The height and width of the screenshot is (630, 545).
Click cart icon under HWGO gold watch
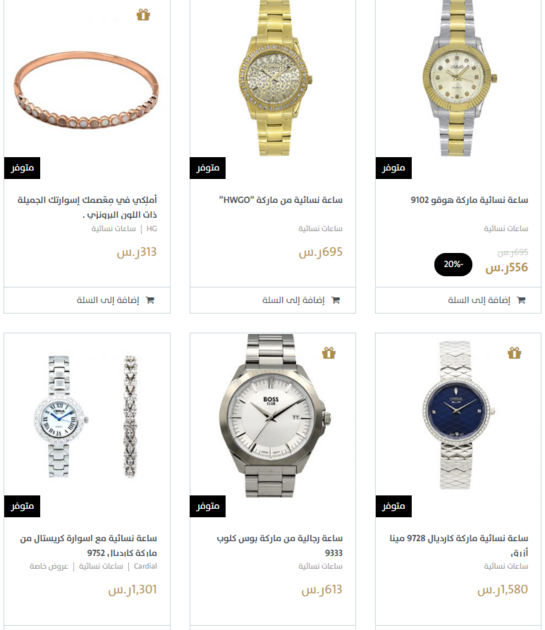336,300
